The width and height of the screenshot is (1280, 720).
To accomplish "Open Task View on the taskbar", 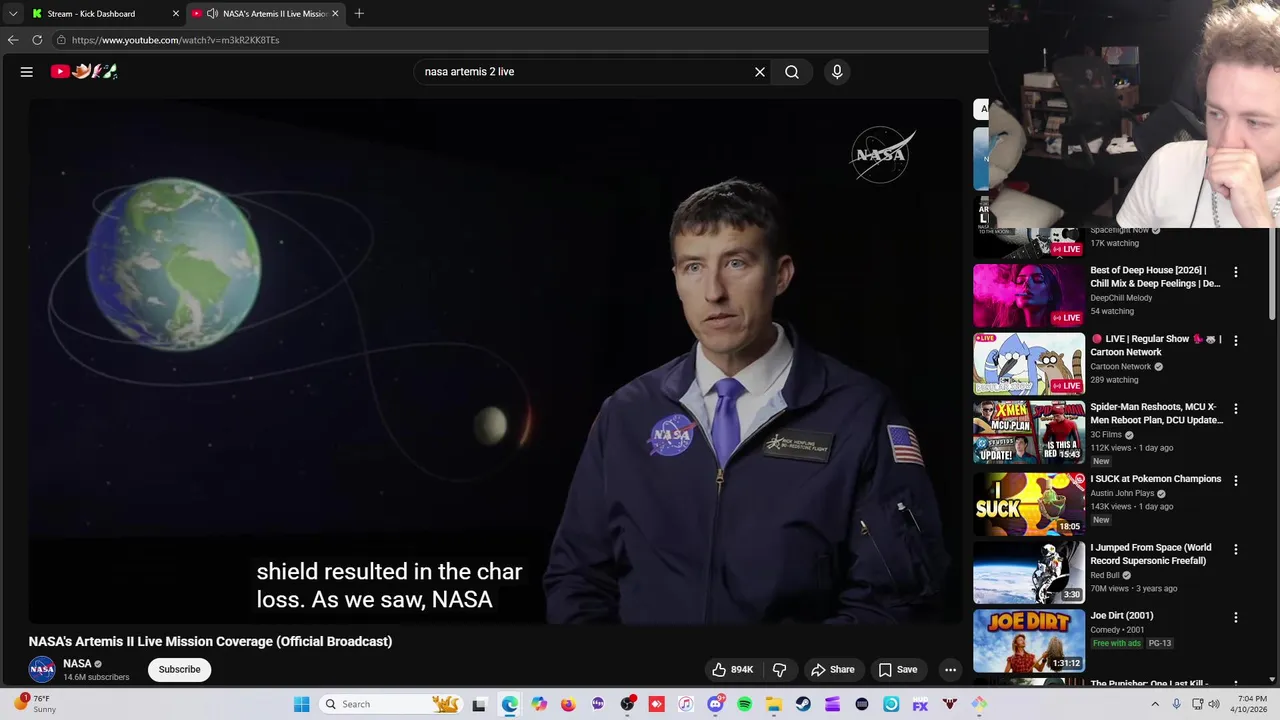I will pyautogui.click(x=479, y=704).
